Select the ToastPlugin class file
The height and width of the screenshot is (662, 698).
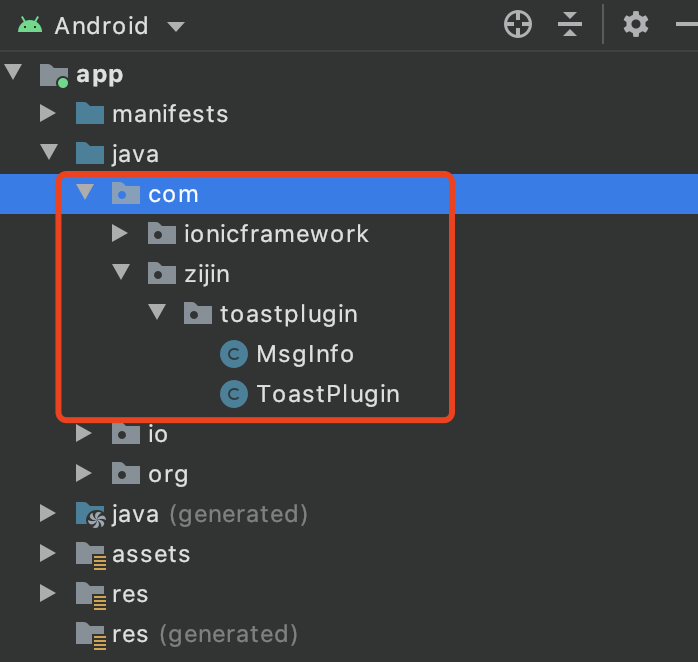click(328, 394)
